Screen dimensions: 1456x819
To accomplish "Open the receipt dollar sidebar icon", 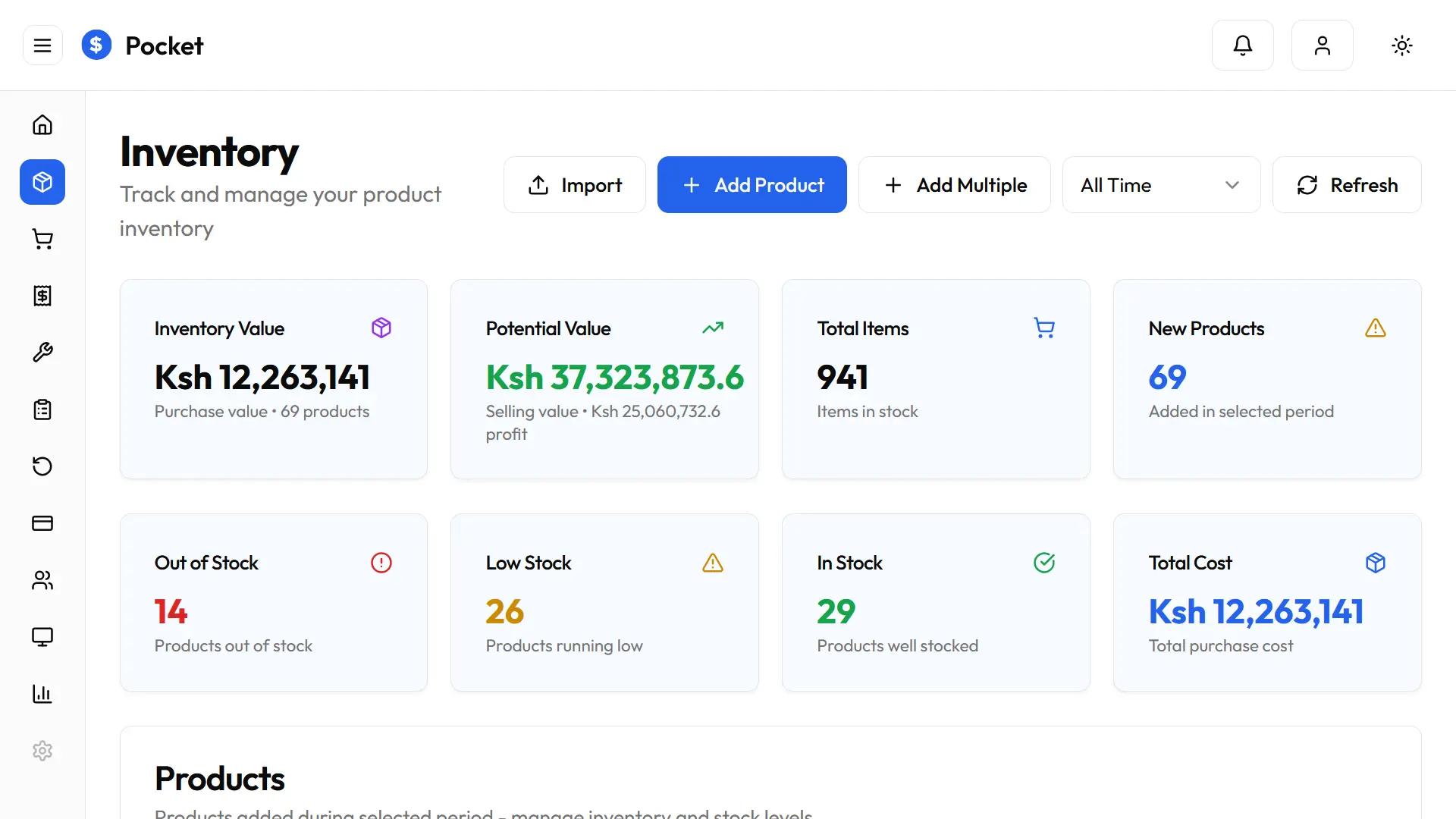I will [x=42, y=296].
